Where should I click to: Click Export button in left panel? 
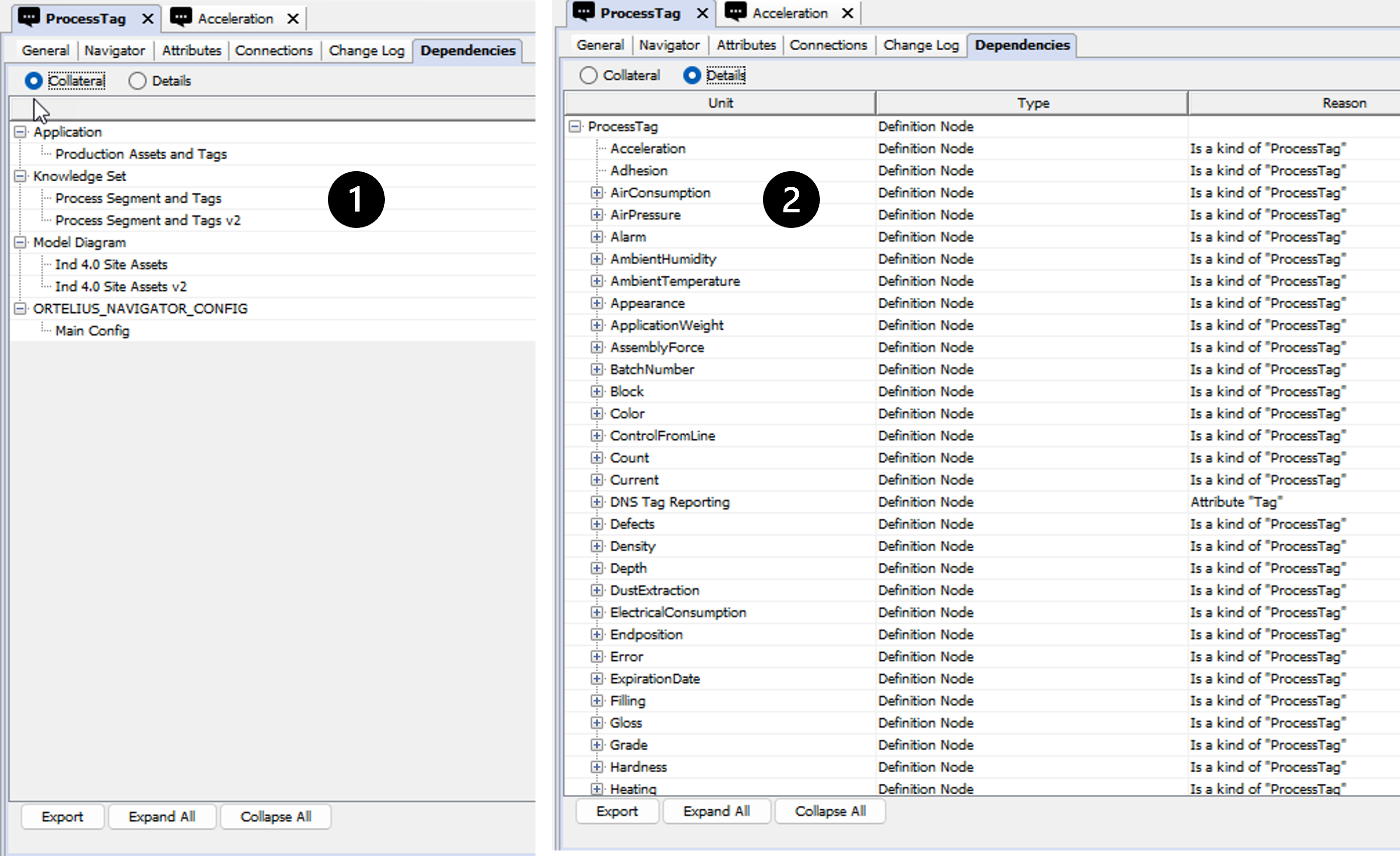[x=62, y=817]
